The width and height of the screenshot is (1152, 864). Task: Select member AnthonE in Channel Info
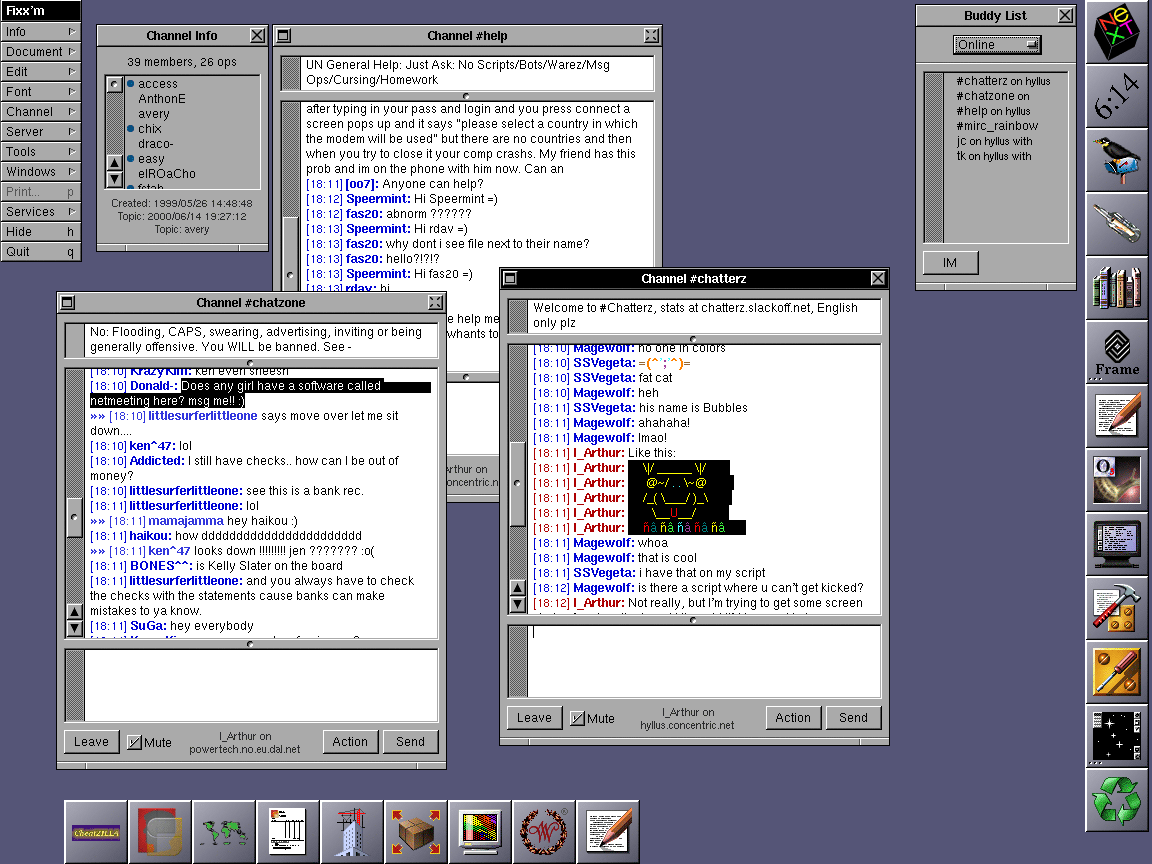[x=162, y=98]
